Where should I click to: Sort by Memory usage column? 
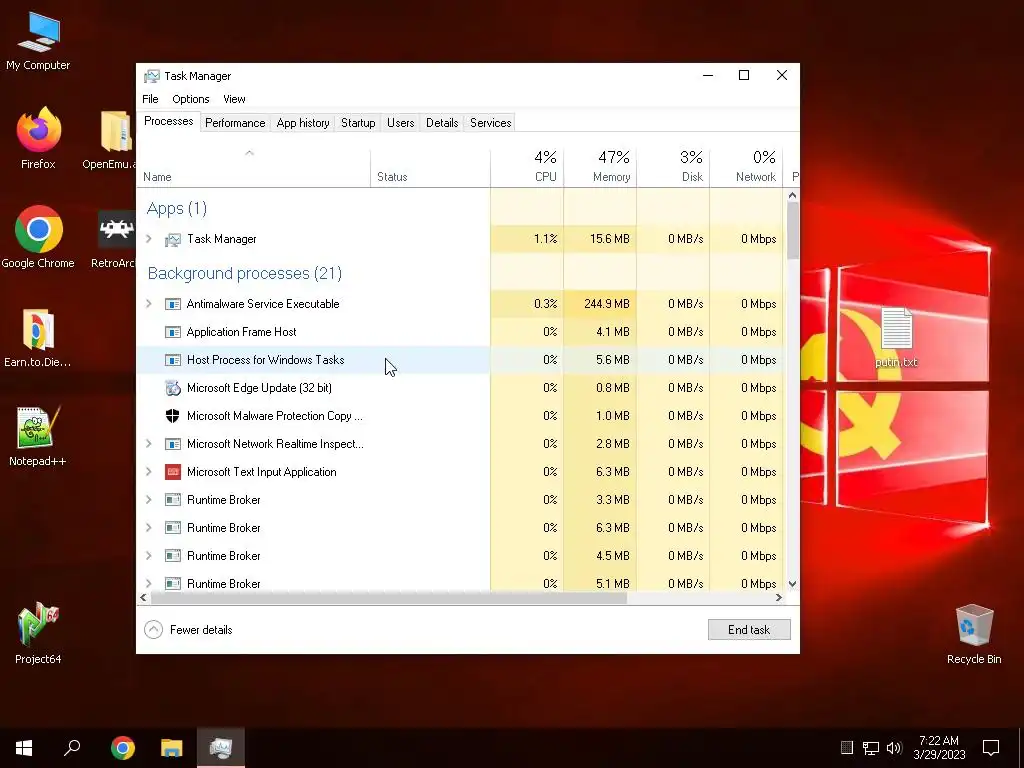coord(600,167)
